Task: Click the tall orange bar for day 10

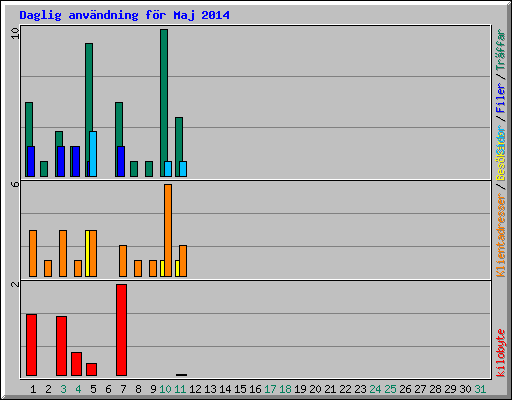Action: coord(168,230)
